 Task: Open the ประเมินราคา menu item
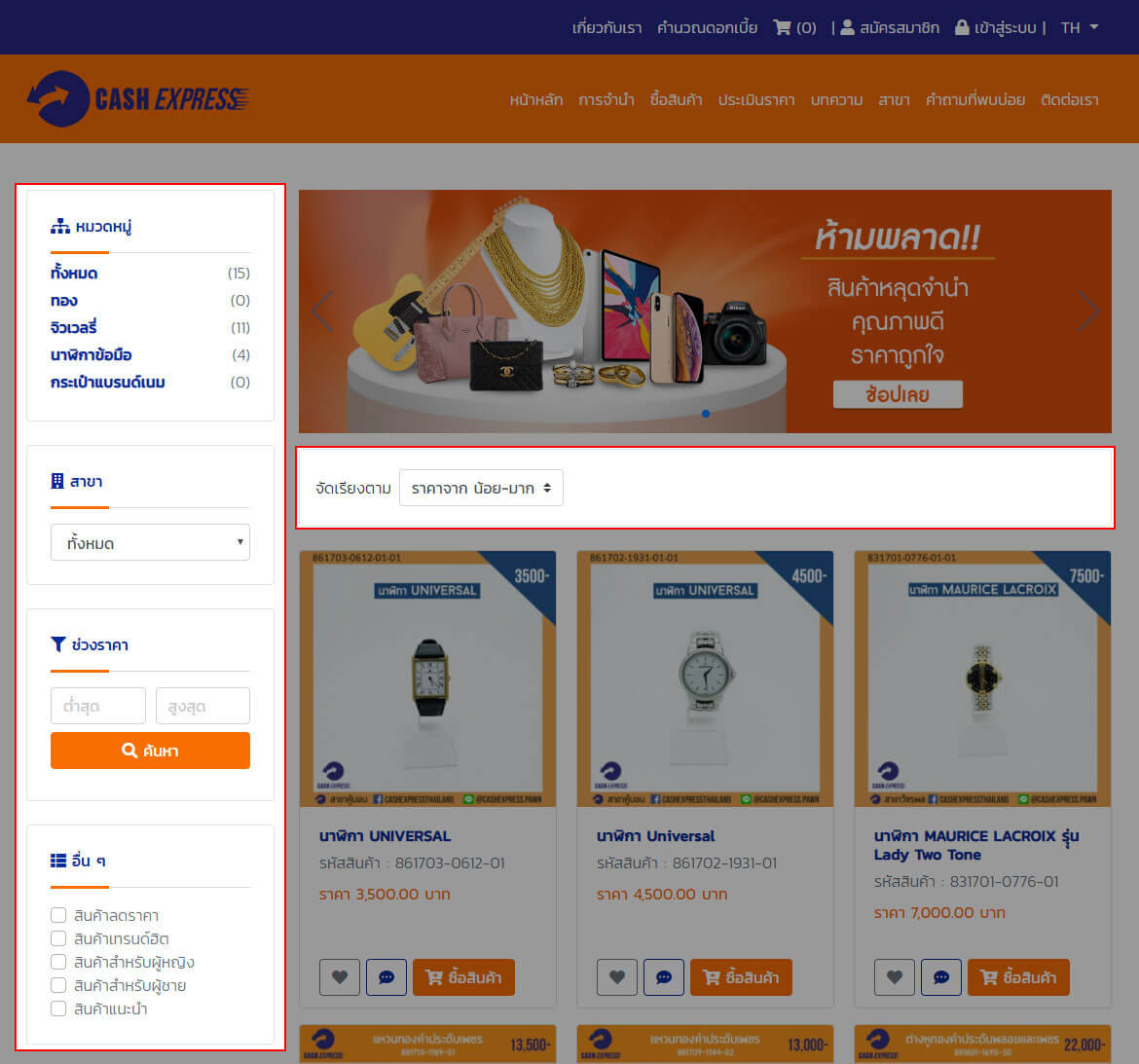pos(756,99)
